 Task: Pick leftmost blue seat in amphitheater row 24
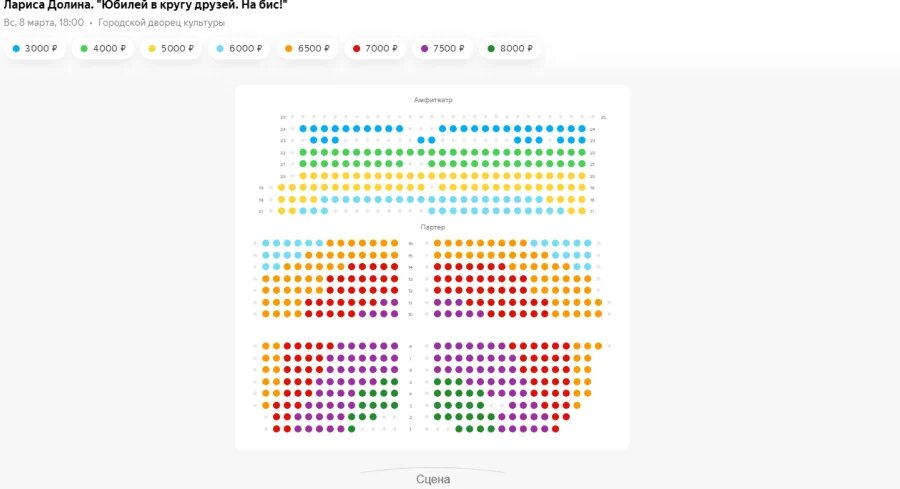pos(303,129)
